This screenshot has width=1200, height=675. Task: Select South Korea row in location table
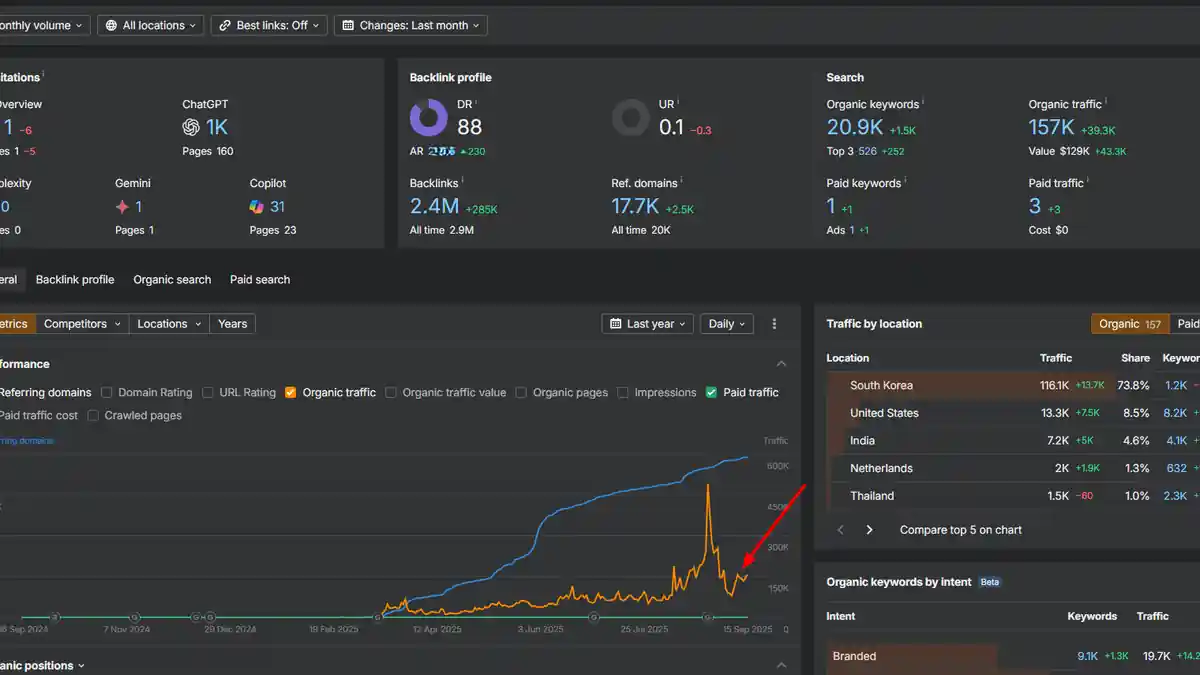(x=881, y=385)
